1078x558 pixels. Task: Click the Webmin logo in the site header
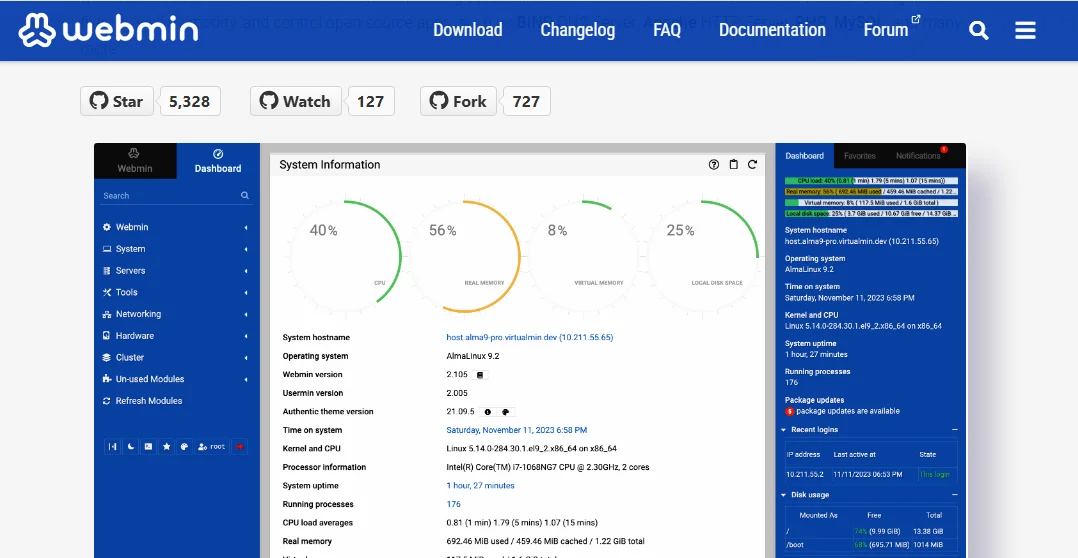coord(109,30)
